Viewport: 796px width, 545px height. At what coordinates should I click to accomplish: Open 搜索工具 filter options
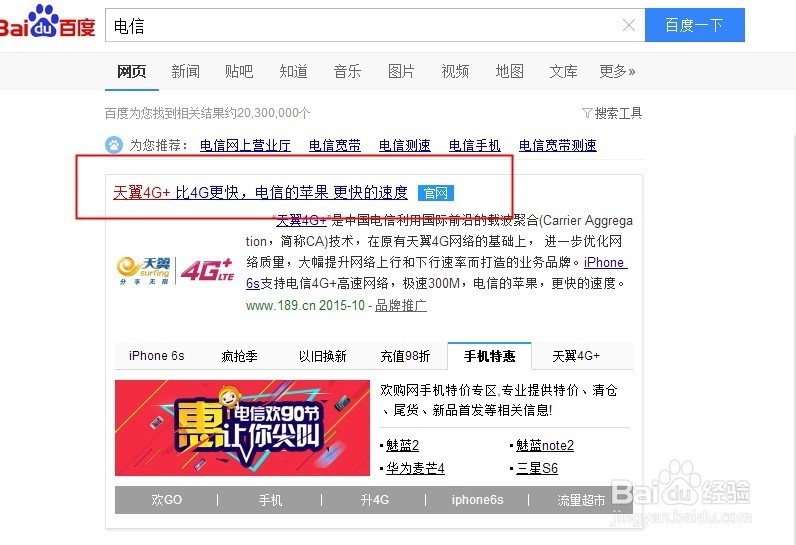coord(612,113)
